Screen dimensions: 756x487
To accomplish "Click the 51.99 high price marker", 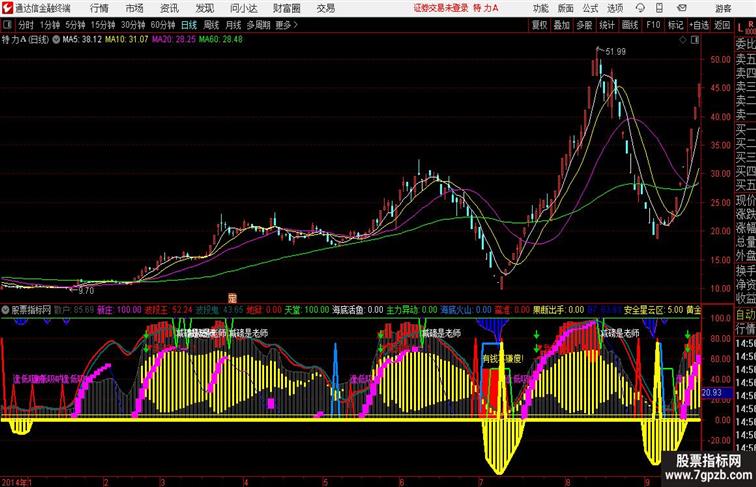I will [615, 52].
